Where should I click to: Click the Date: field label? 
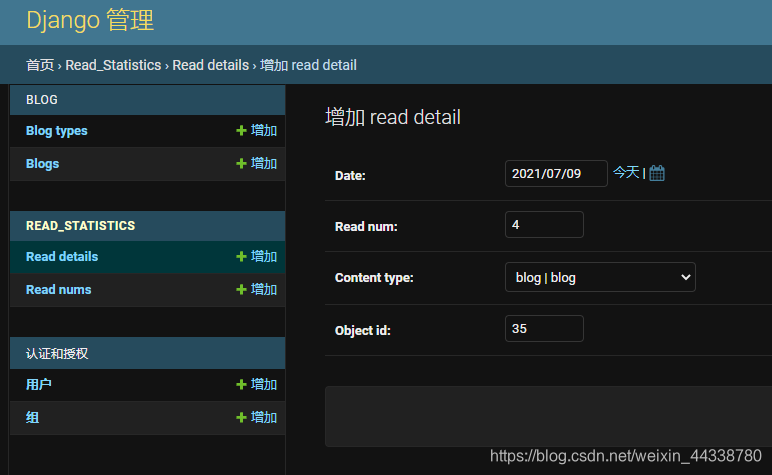point(350,176)
